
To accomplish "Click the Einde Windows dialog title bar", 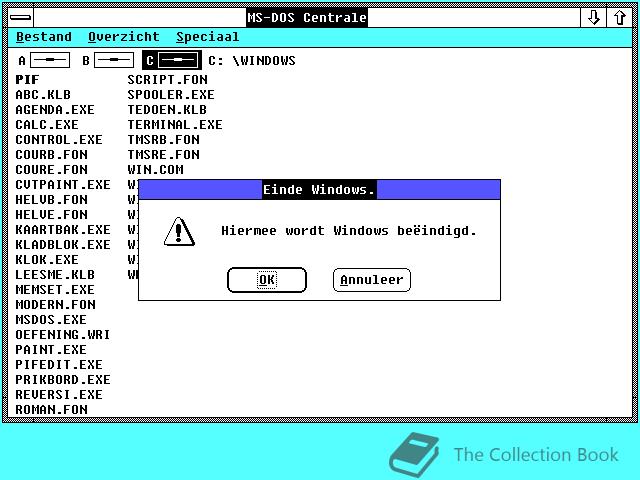I will 319,189.
